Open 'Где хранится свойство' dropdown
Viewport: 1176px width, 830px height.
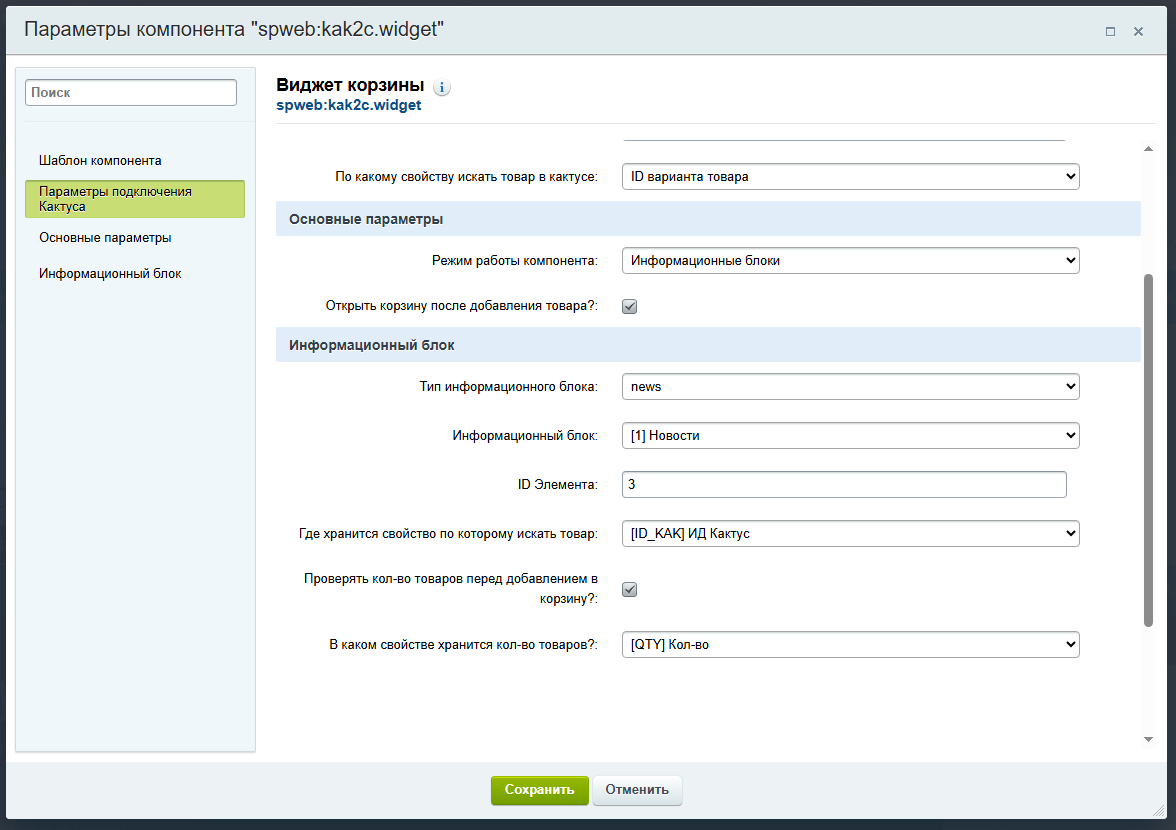click(x=850, y=534)
